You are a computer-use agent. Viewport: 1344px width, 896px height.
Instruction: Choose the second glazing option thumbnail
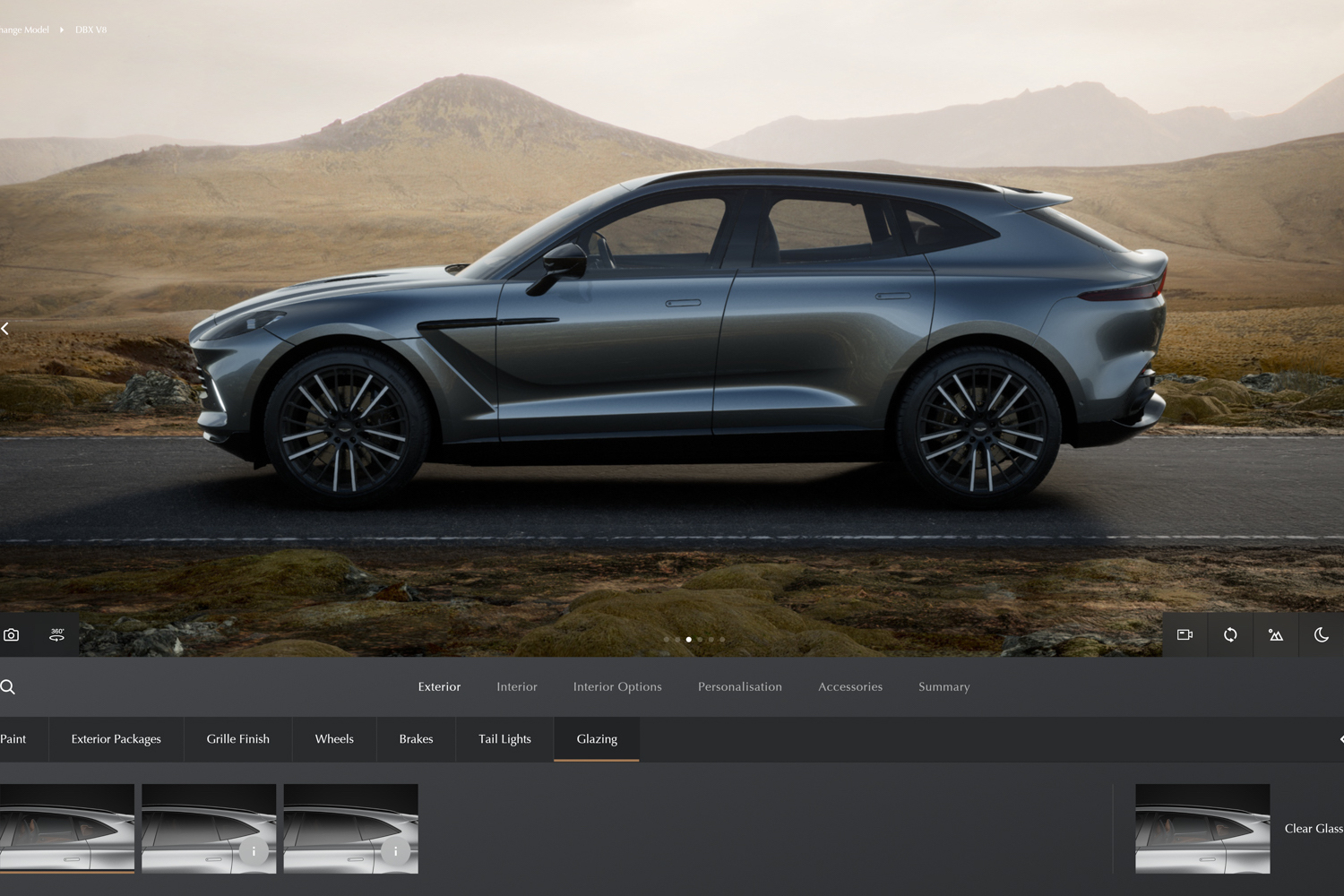click(209, 829)
